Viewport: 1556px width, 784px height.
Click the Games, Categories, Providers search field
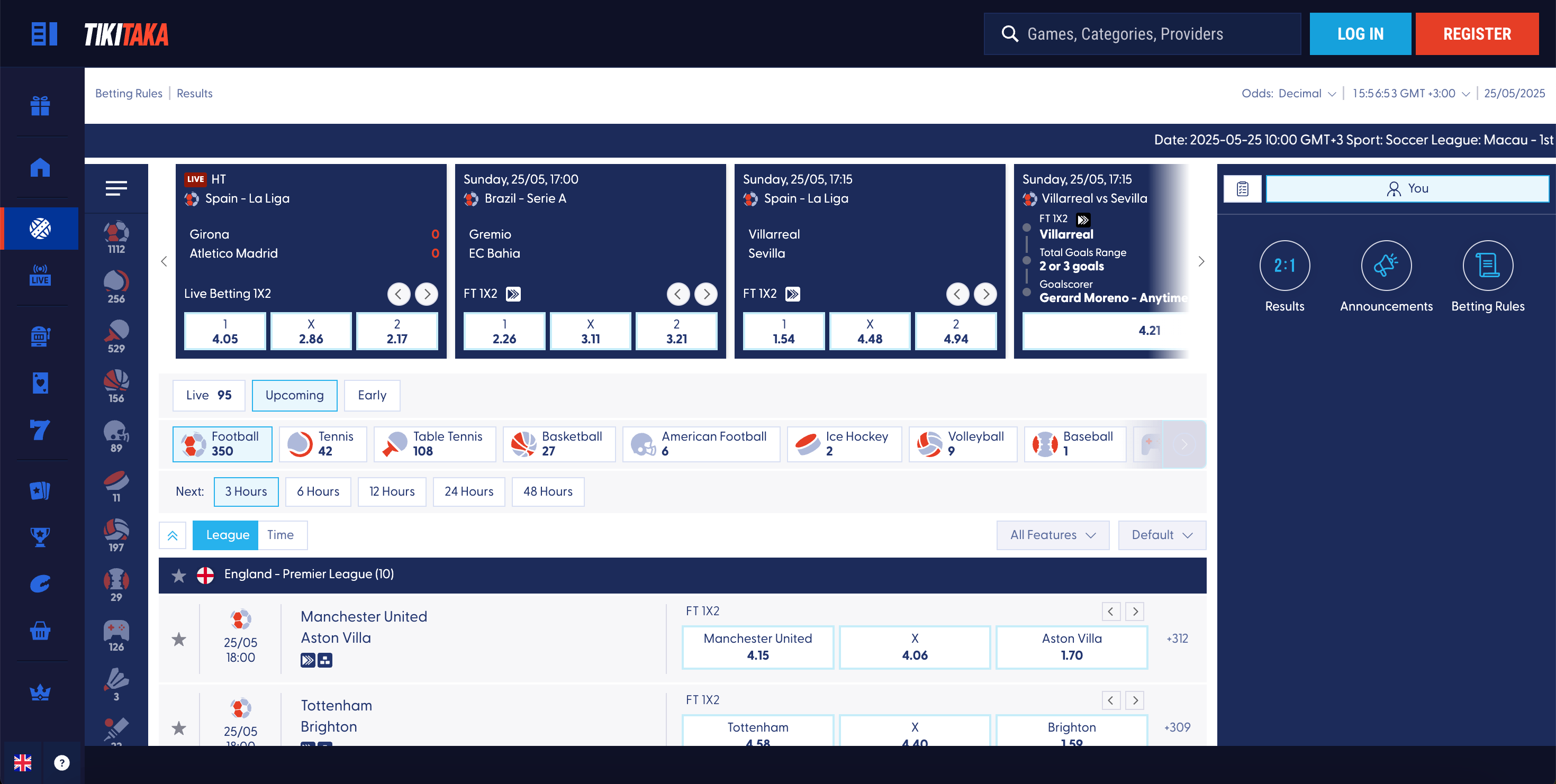1142,34
